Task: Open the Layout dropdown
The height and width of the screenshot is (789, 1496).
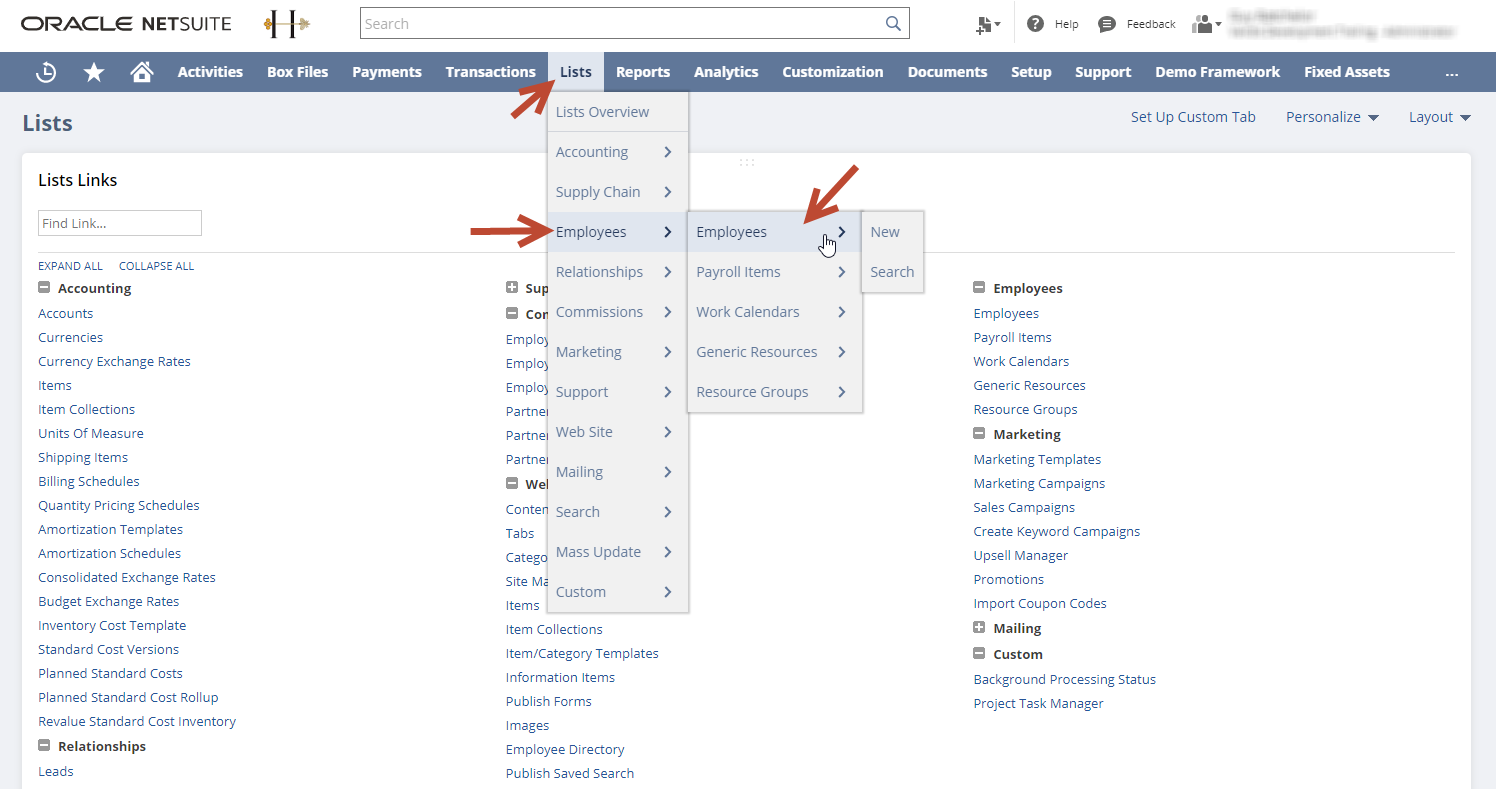Action: 1438,117
